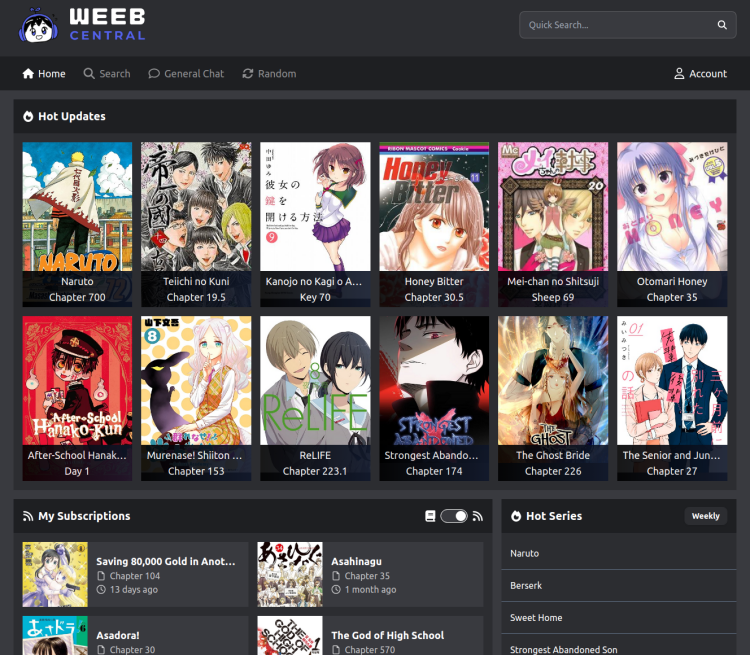750x655 pixels.
Task: Click the WEEB CENTRAL wordmark
Action: pos(107,24)
